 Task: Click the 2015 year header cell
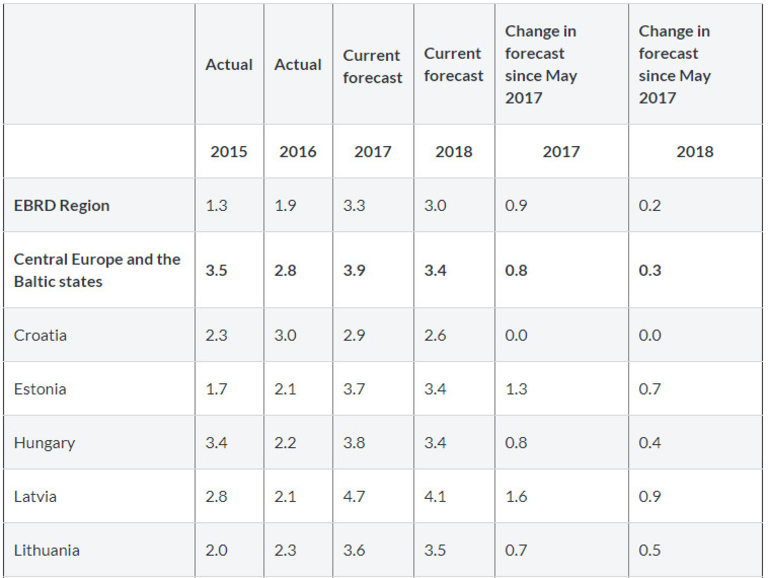(x=229, y=152)
